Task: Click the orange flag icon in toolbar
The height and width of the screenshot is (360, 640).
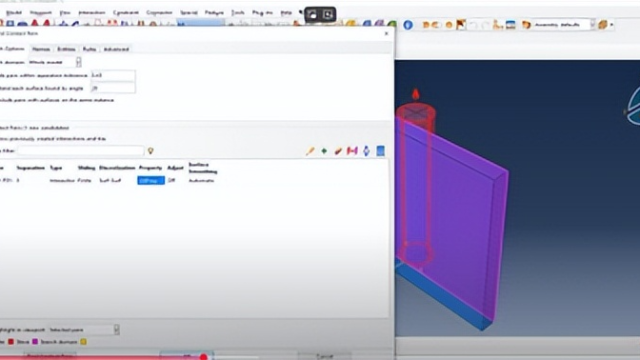Action: click(x=461, y=25)
